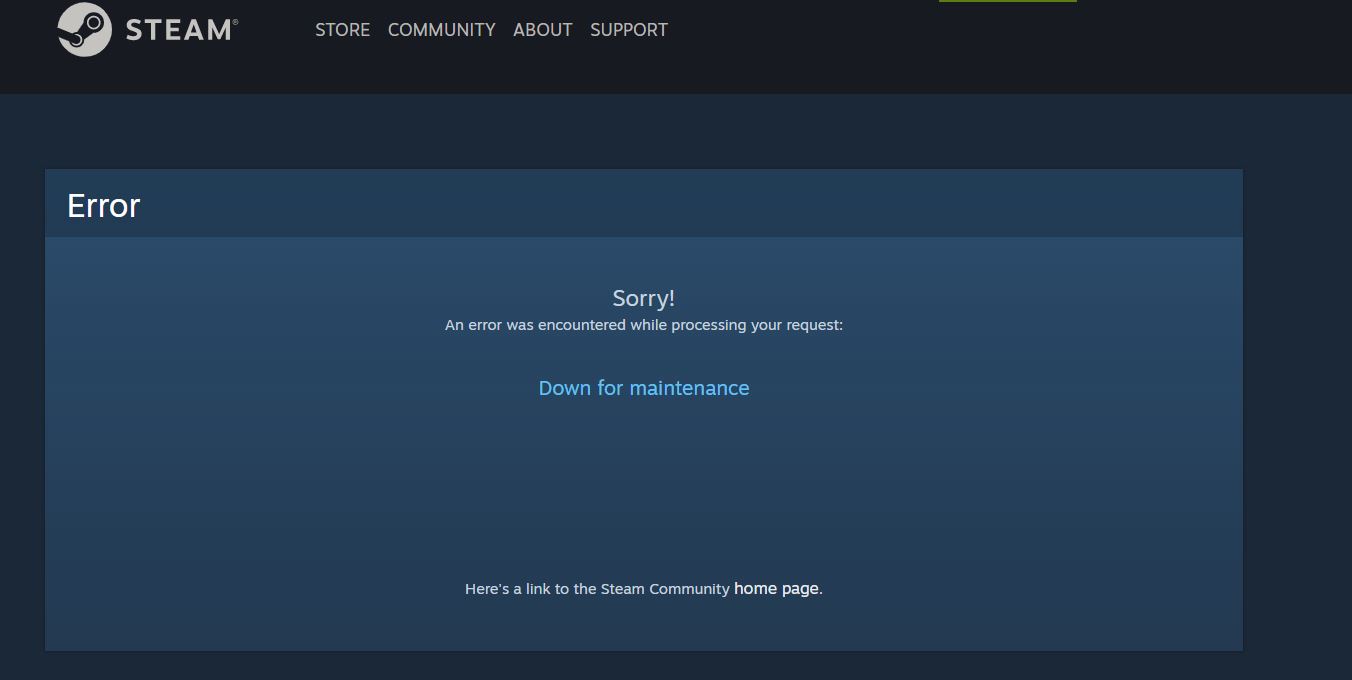
Task: Click the STEAM wordmark text
Action: 178,30
